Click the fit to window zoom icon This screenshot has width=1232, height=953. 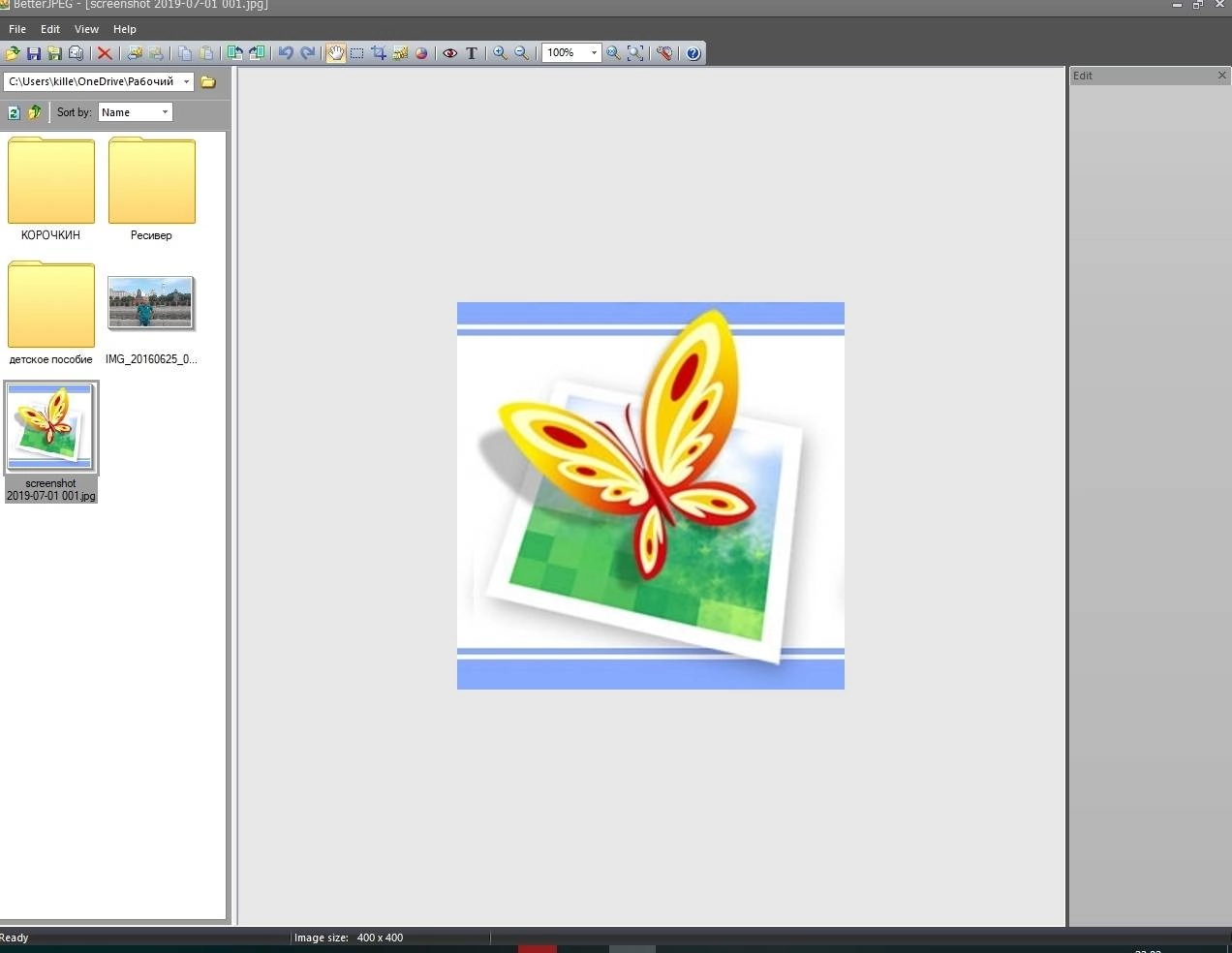coord(635,53)
